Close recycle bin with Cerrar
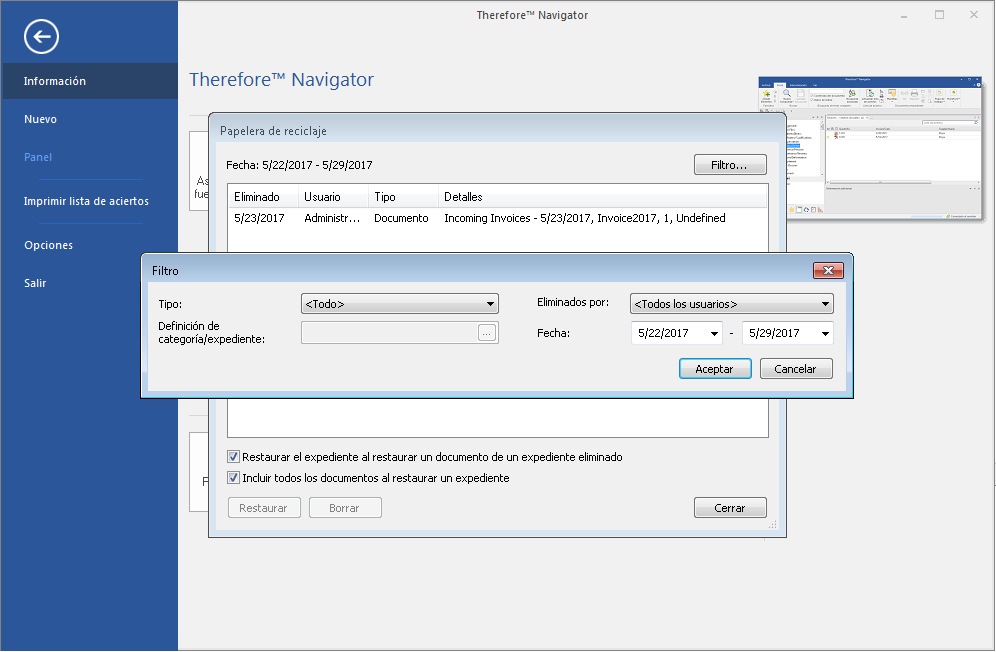 point(730,508)
